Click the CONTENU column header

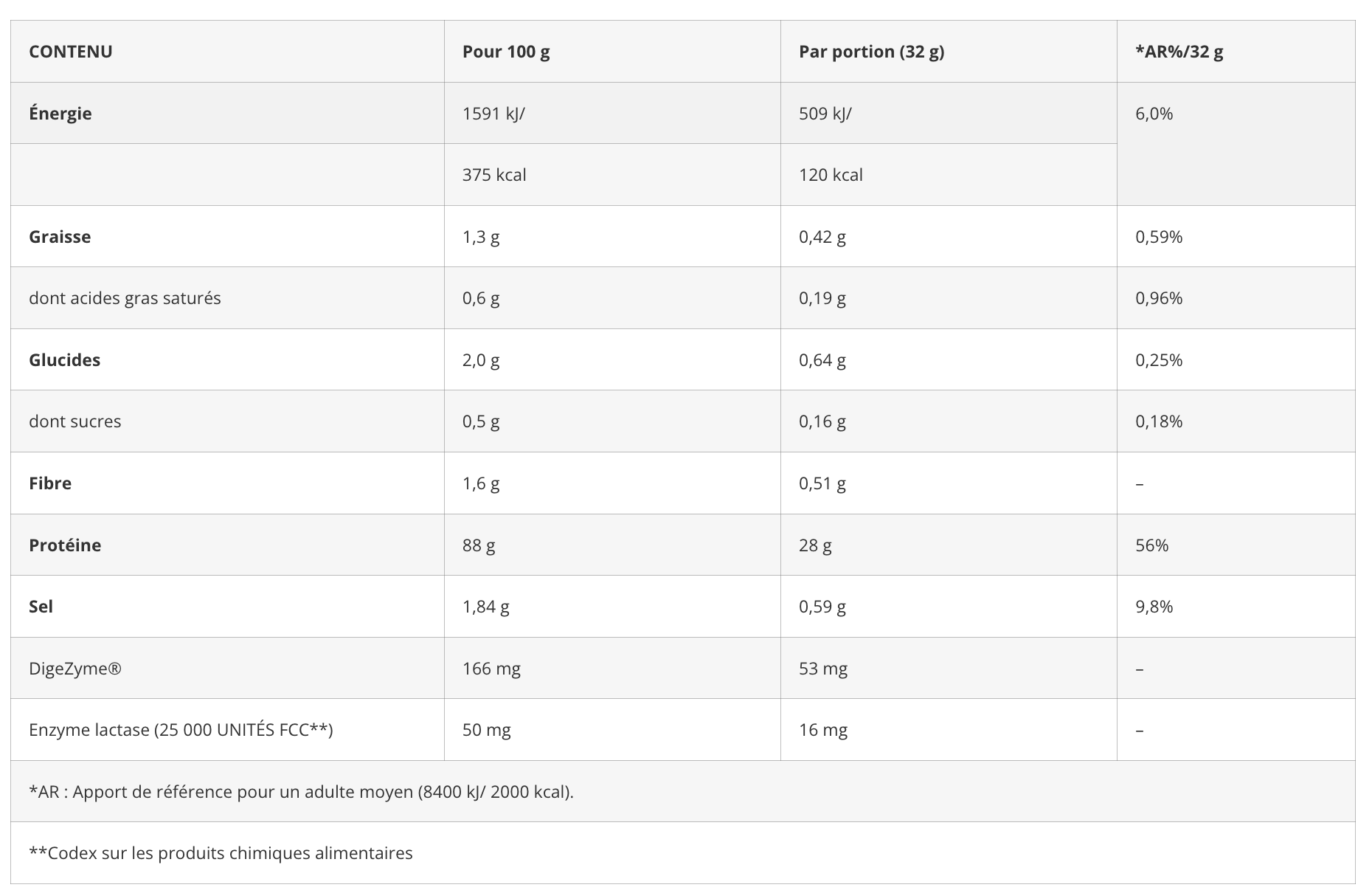coord(71,52)
